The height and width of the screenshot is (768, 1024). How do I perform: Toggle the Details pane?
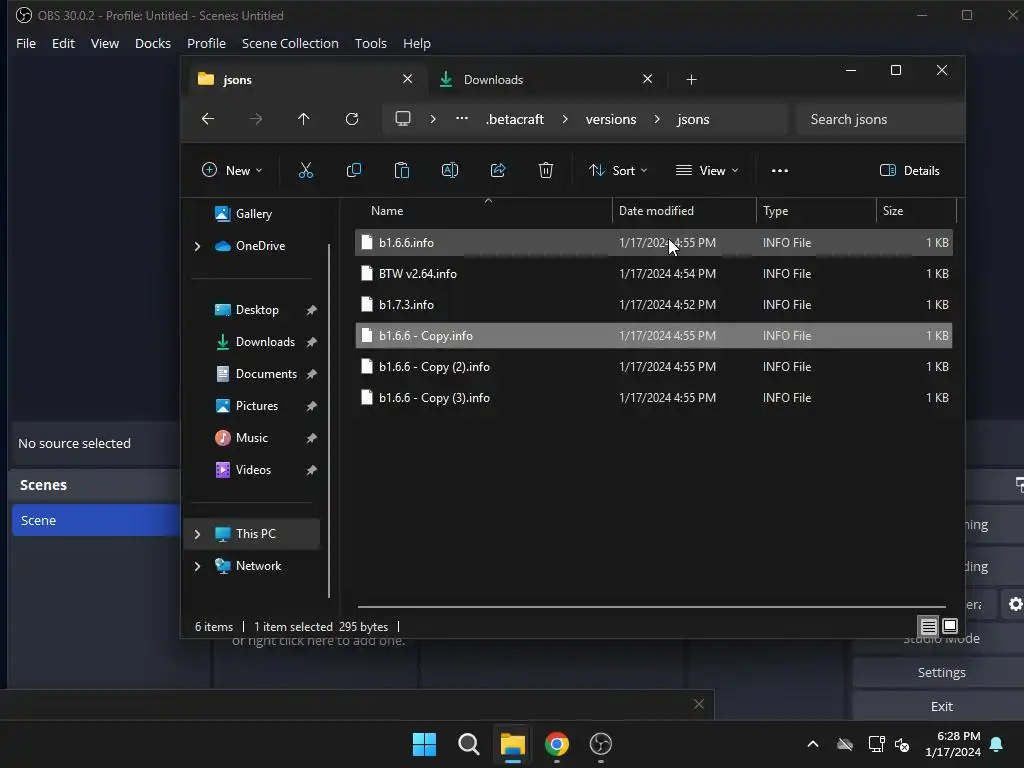(x=910, y=170)
